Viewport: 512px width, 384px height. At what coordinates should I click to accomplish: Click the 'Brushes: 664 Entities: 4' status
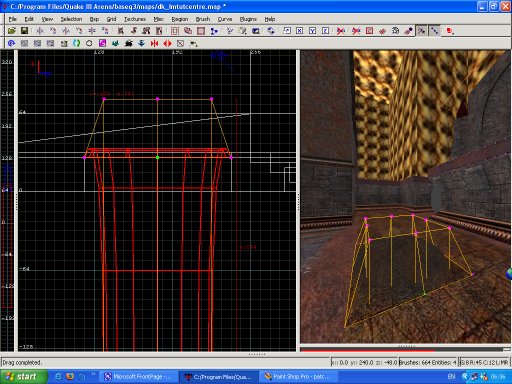(428, 362)
